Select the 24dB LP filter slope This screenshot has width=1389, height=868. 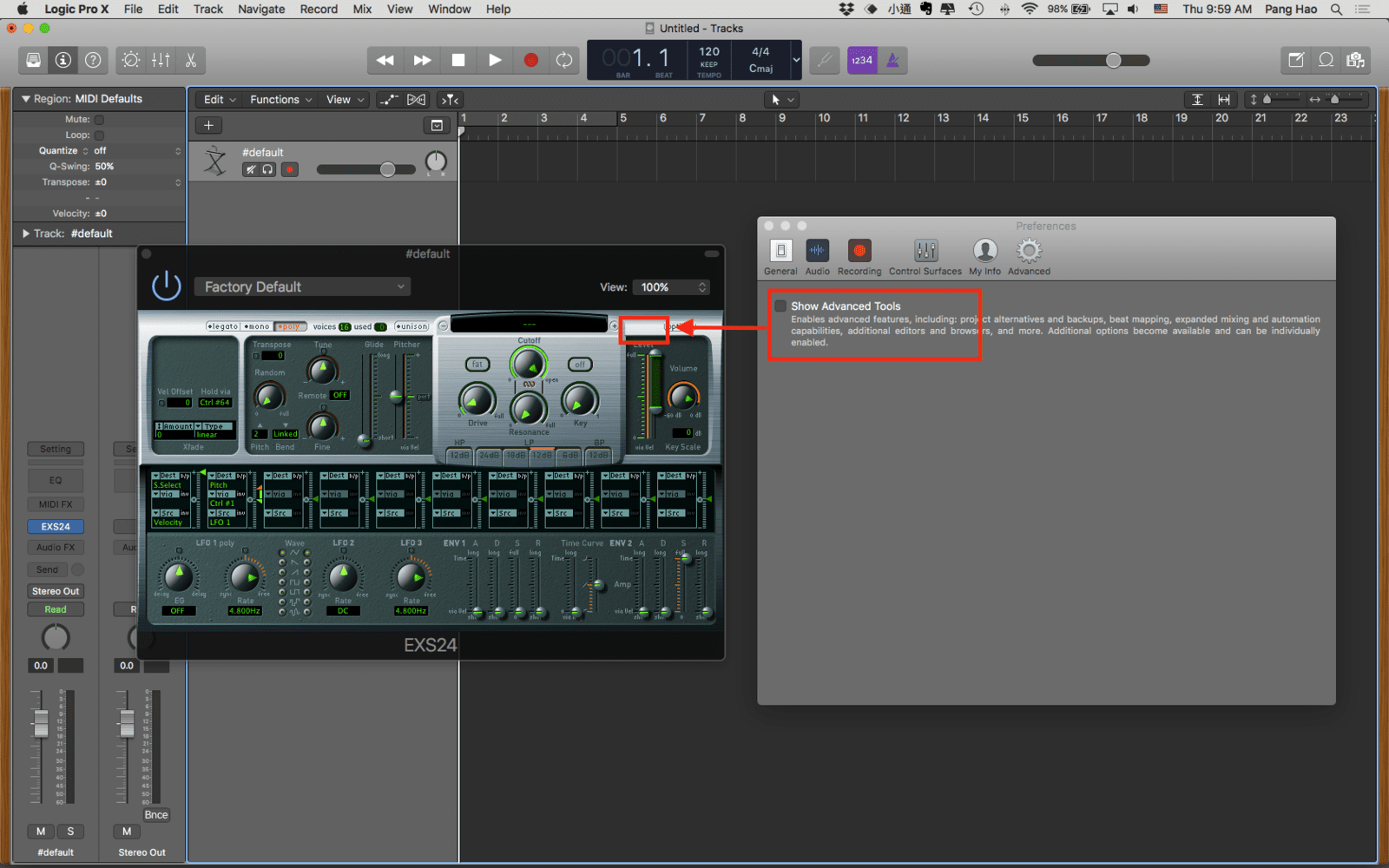[489, 455]
